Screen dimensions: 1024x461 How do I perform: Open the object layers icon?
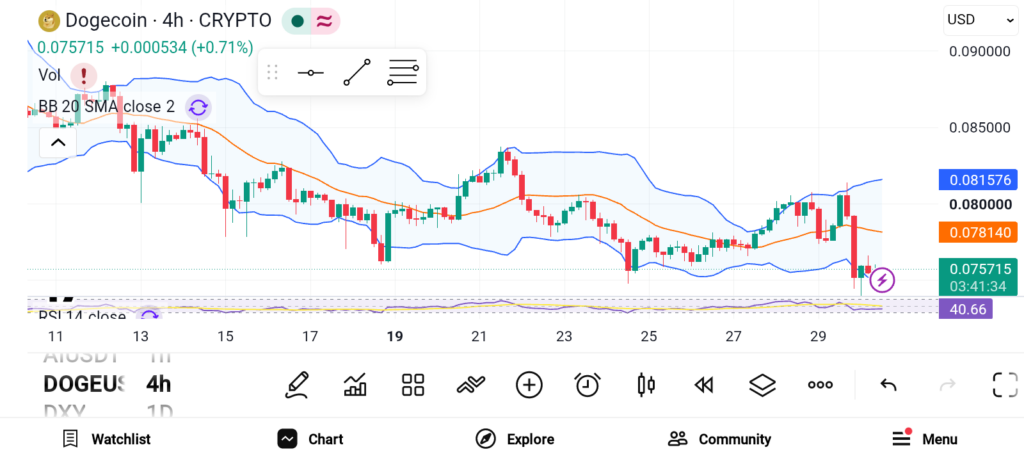[762, 385]
